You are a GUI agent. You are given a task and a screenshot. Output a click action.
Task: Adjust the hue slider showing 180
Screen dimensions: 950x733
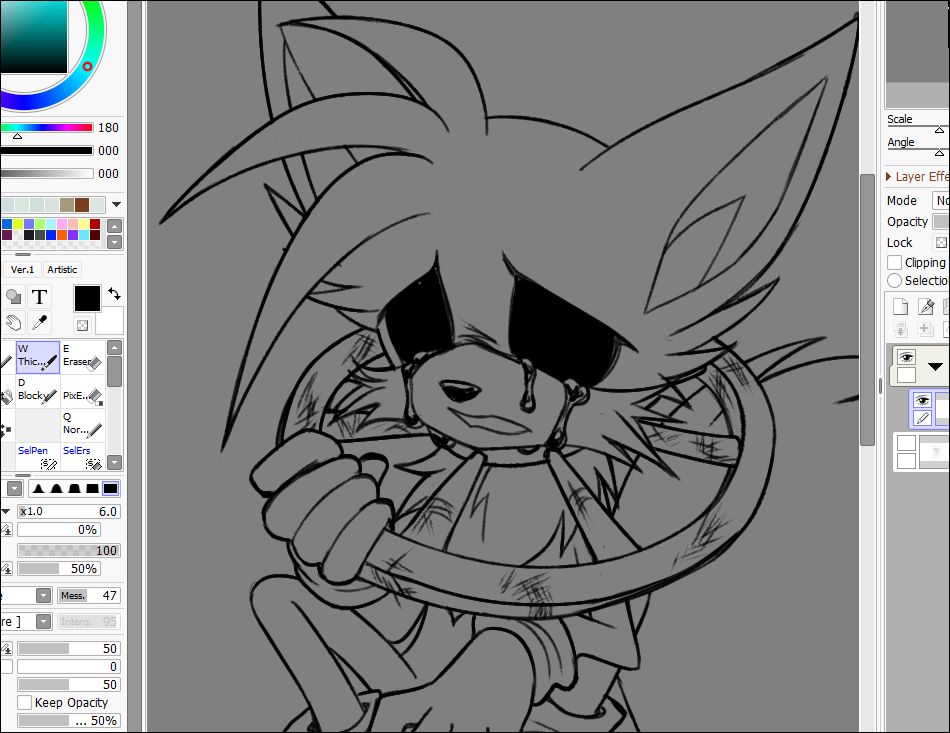point(47,128)
